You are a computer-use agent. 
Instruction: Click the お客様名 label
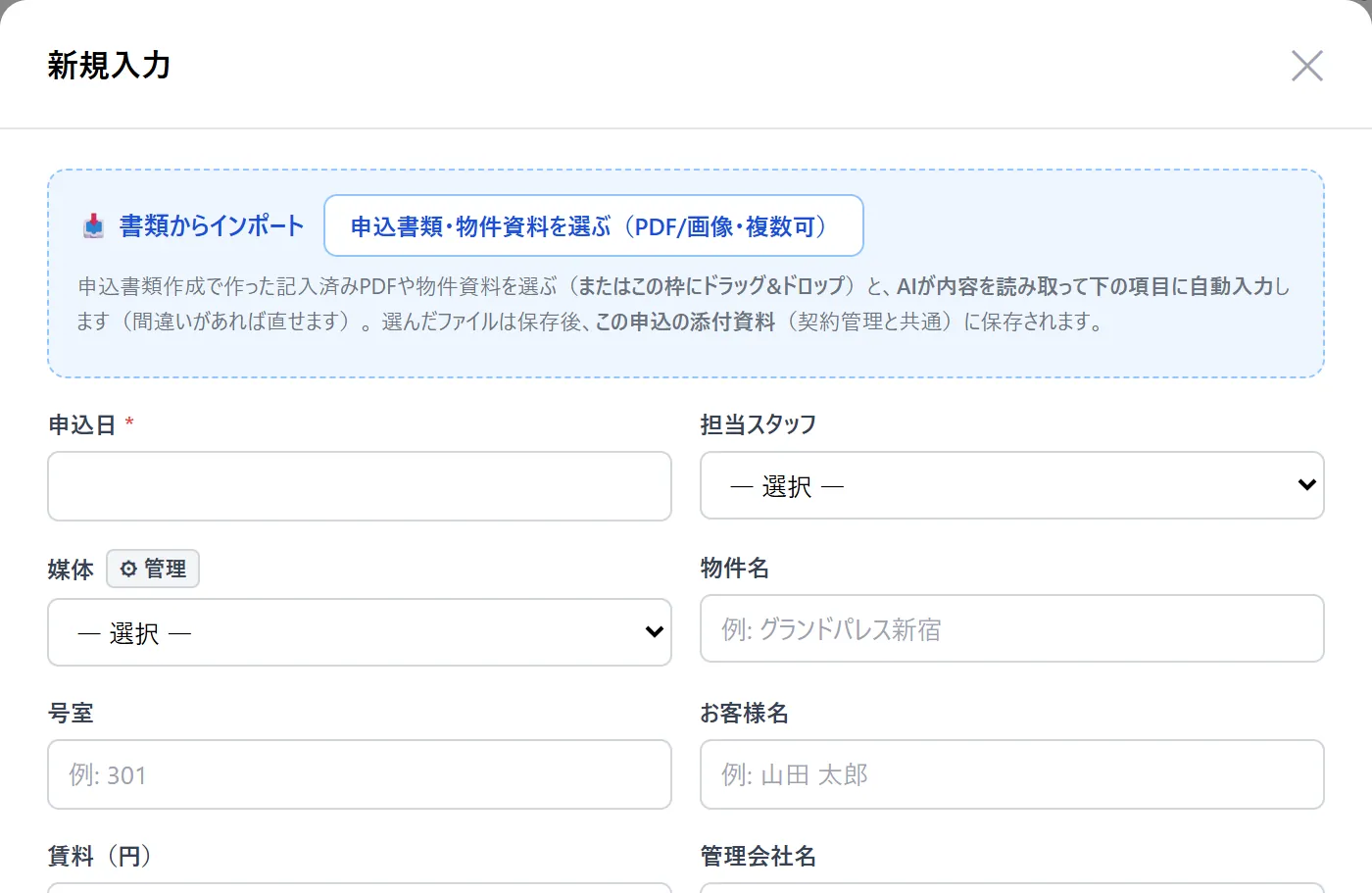coord(745,713)
